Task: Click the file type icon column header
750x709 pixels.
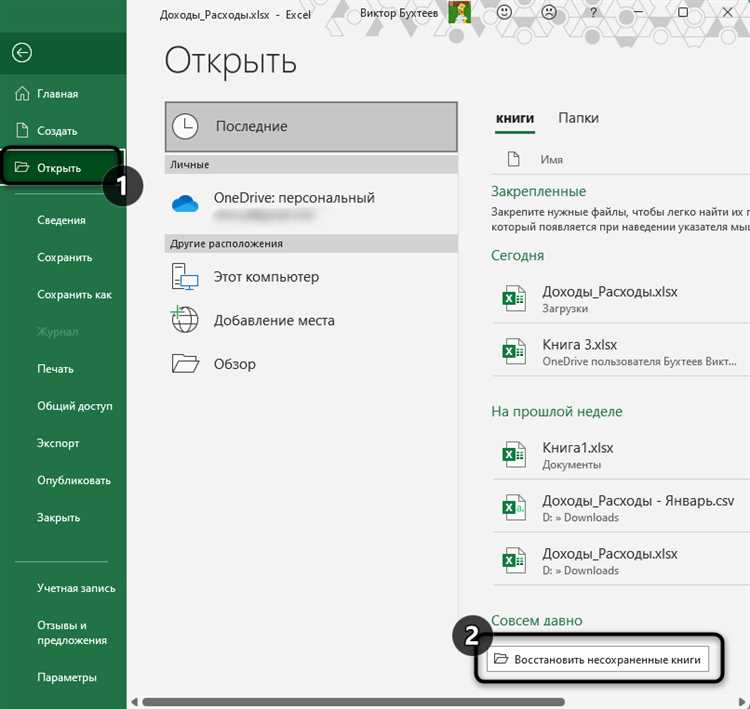Action: [x=513, y=159]
